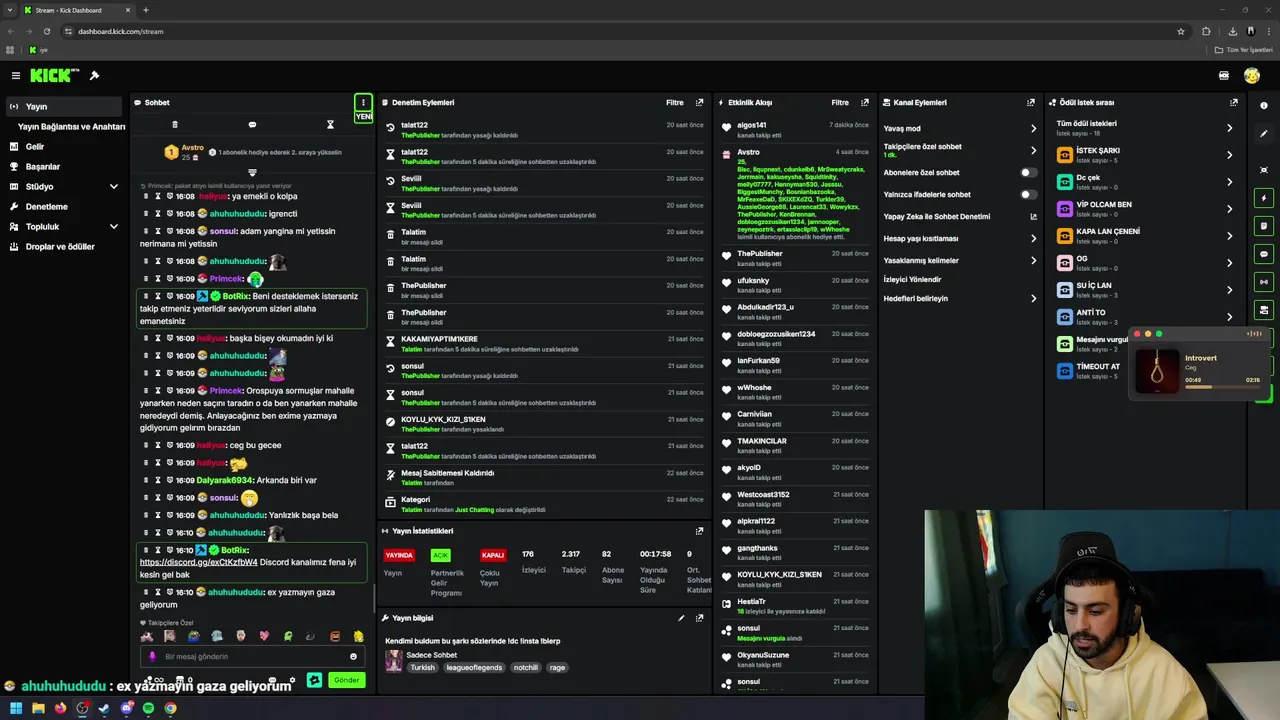Open the emoji picker in the message box
Image resolution: width=1280 pixels, height=720 pixels.
click(x=353, y=657)
